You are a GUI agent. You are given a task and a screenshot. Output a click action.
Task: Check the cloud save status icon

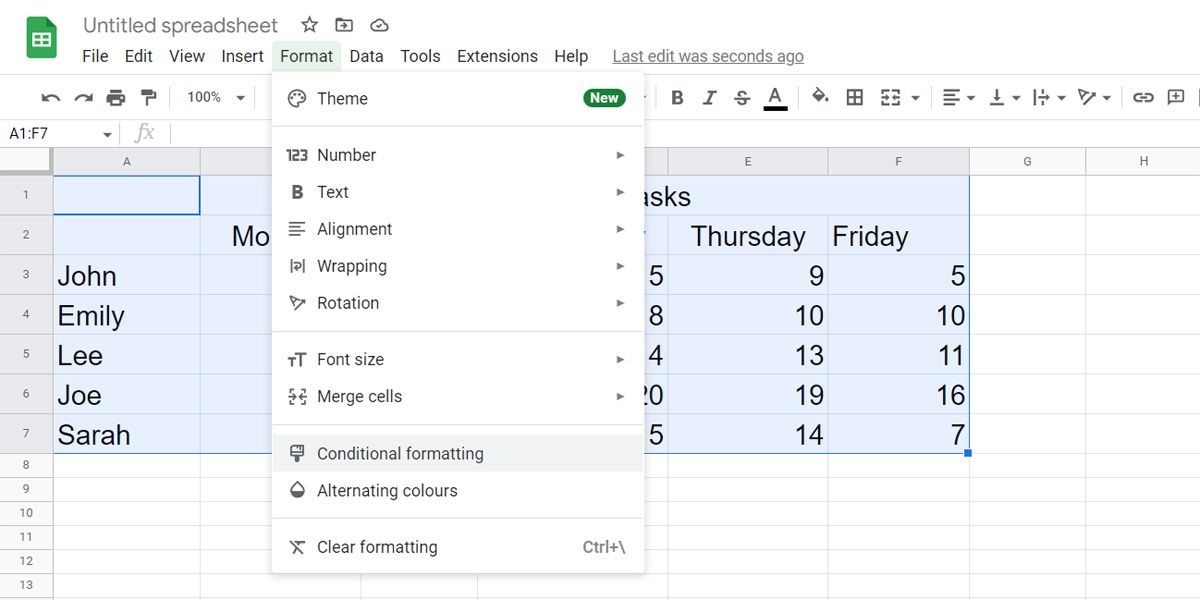(379, 25)
